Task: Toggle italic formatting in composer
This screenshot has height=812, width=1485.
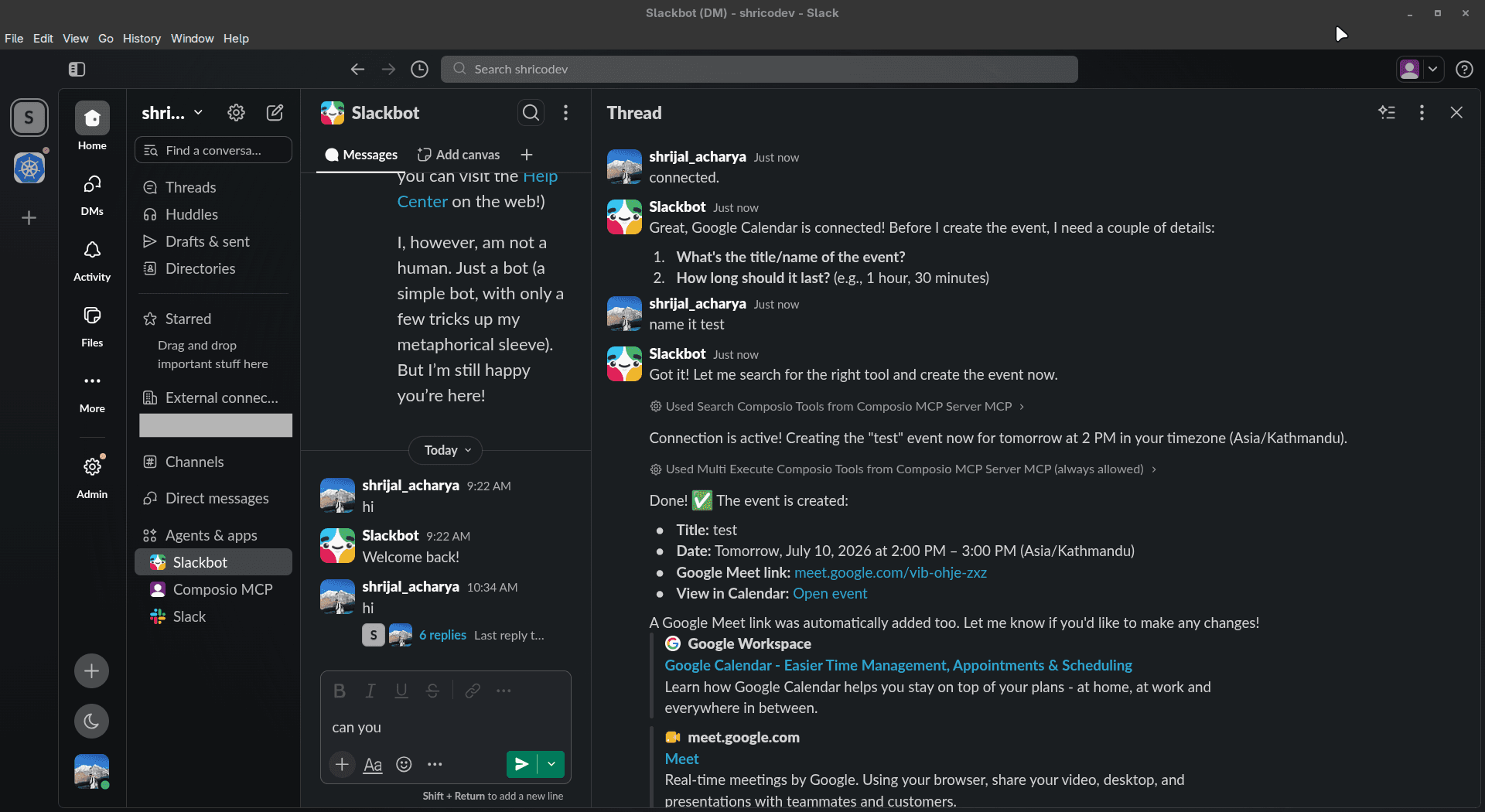Action: (x=370, y=691)
